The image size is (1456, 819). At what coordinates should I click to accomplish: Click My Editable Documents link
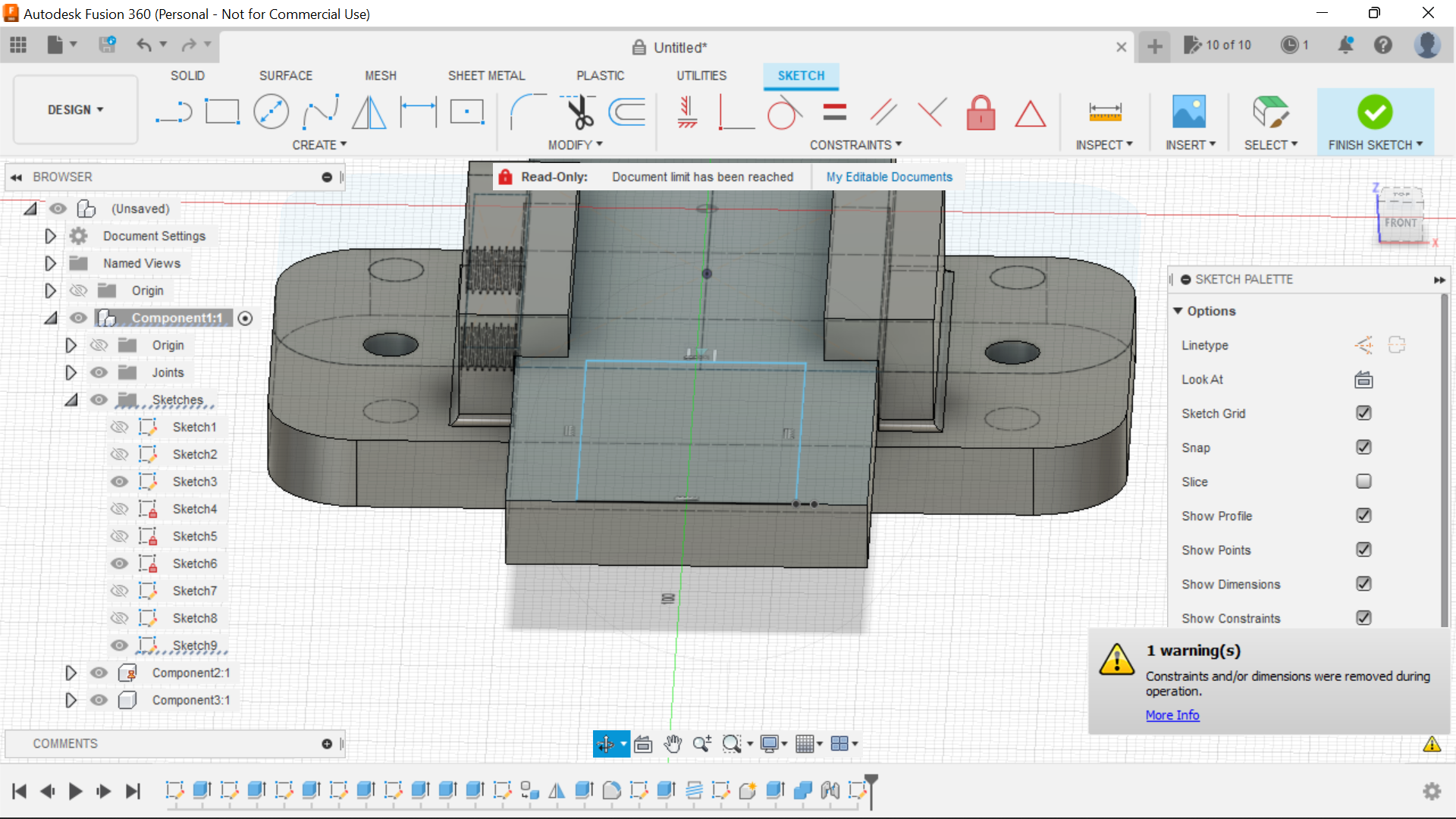(x=889, y=176)
